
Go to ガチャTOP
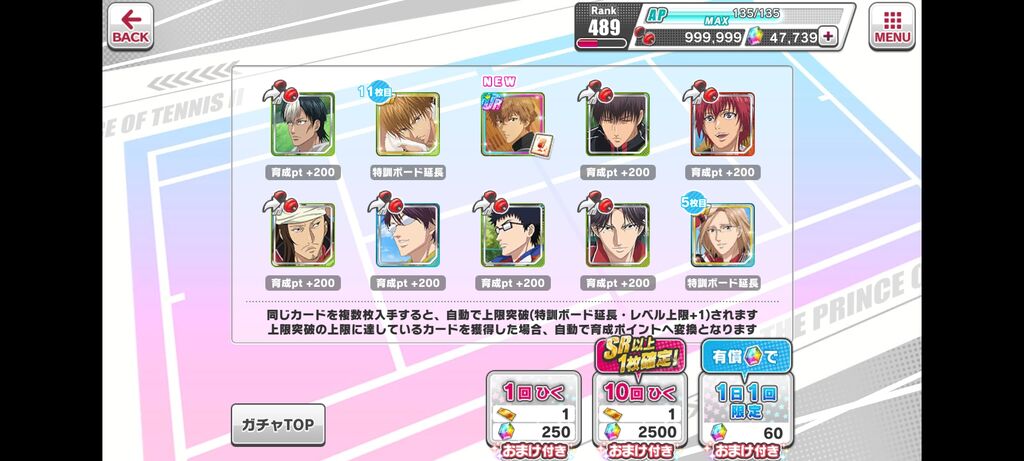(x=278, y=425)
